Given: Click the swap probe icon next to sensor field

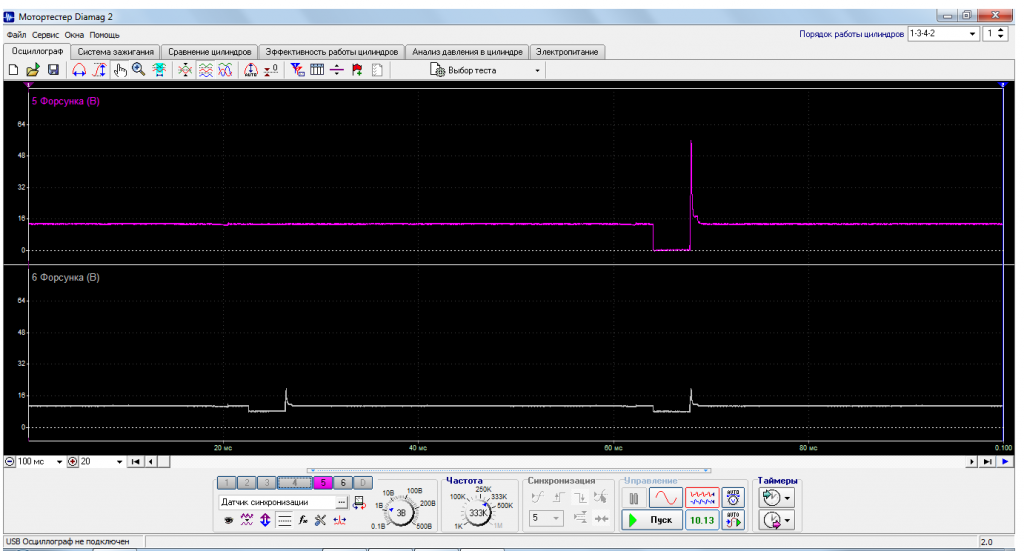Looking at the screenshot, I should (359, 502).
